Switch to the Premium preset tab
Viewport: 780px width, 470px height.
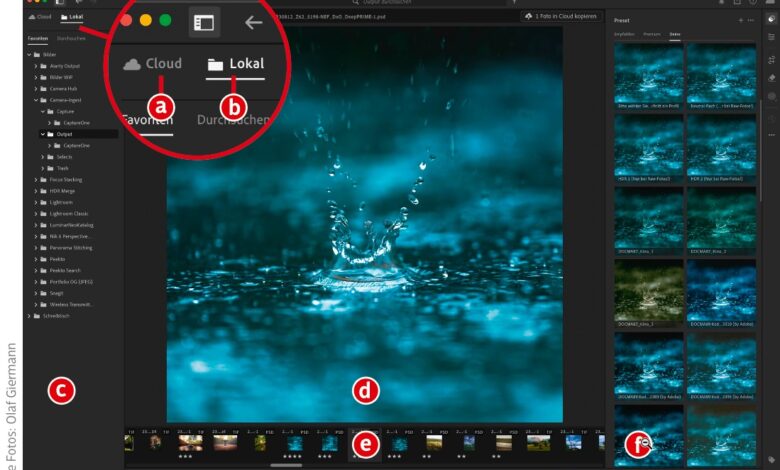[652, 34]
